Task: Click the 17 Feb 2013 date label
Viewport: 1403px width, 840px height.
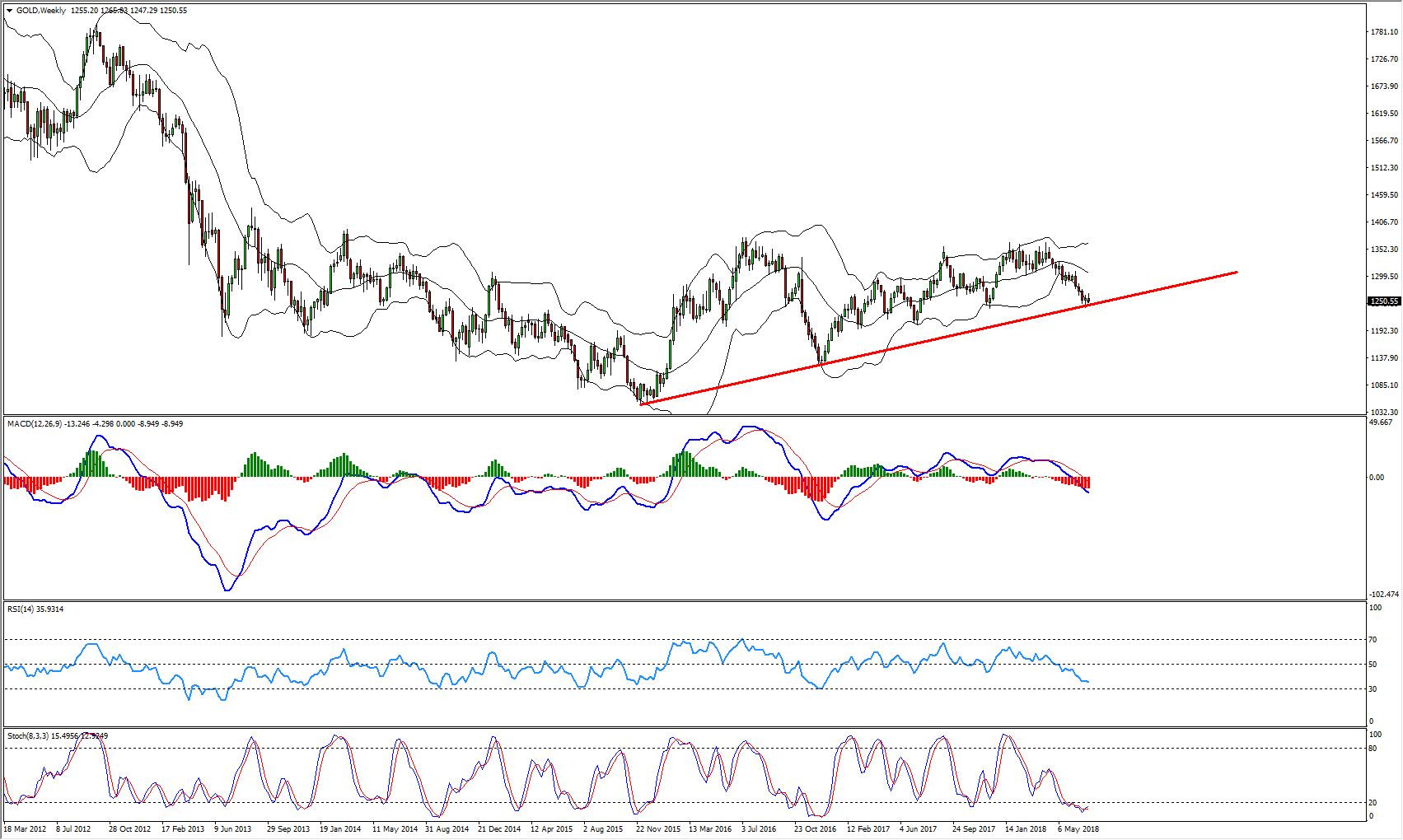Action: coord(182,829)
